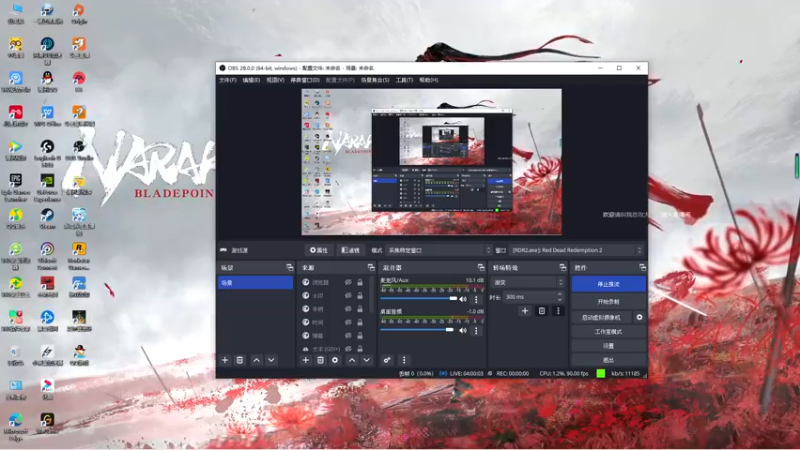The height and width of the screenshot is (450, 800).
Task: Open the 帮助(H) menu
Action: 429,80
